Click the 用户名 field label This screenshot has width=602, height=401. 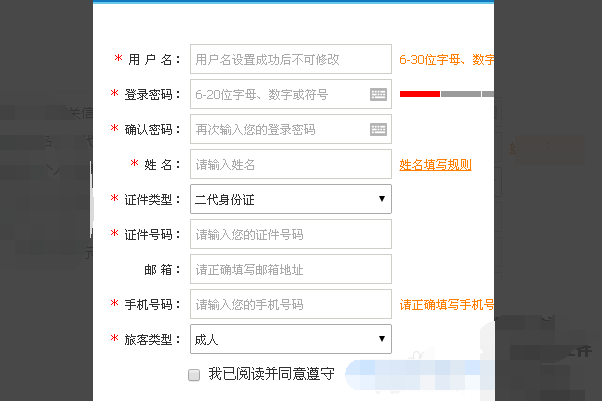click(155, 60)
